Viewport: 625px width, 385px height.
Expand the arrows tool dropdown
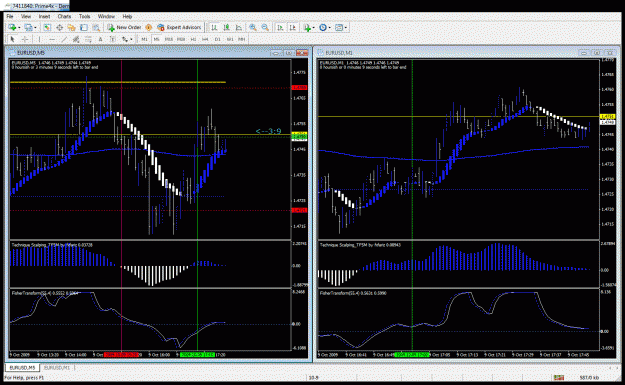coord(131,39)
